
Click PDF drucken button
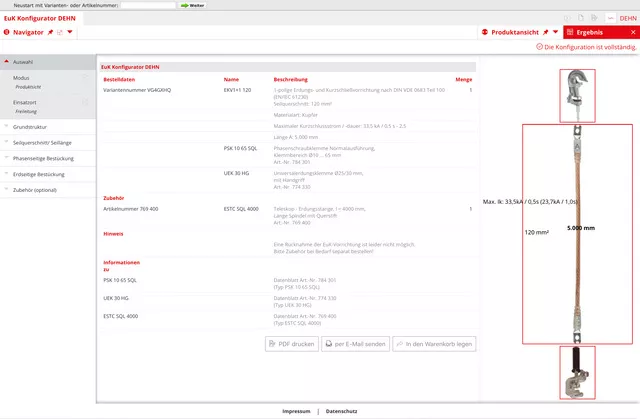point(291,343)
